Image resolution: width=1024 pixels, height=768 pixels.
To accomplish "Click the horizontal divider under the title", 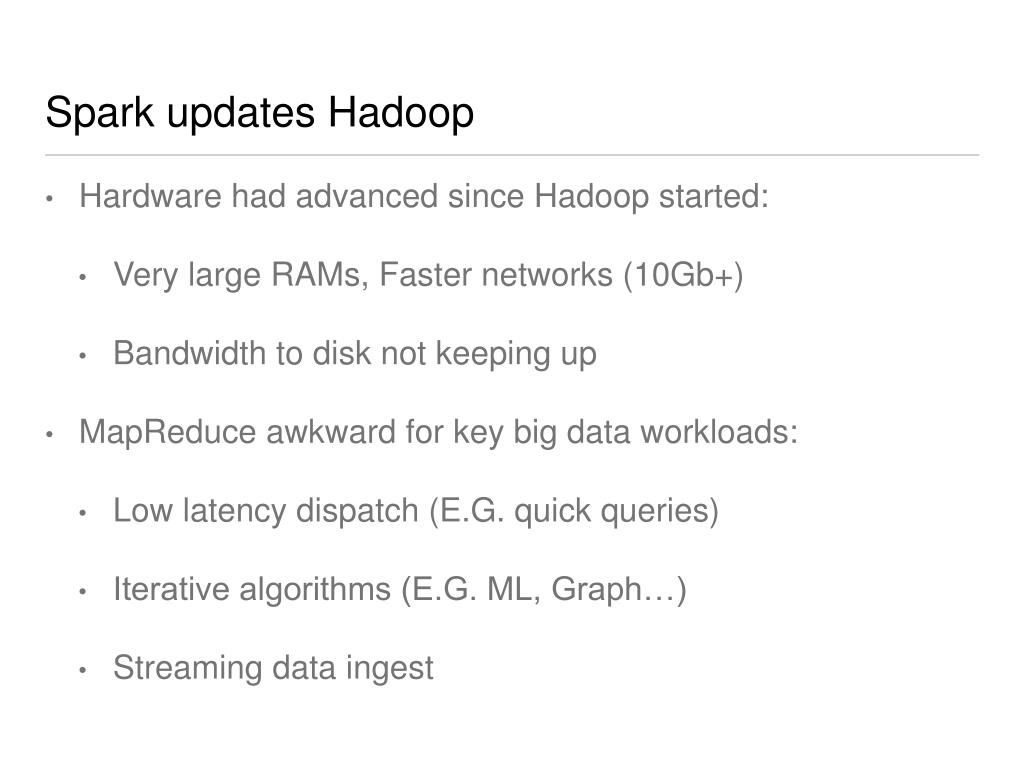I will 512,155.
